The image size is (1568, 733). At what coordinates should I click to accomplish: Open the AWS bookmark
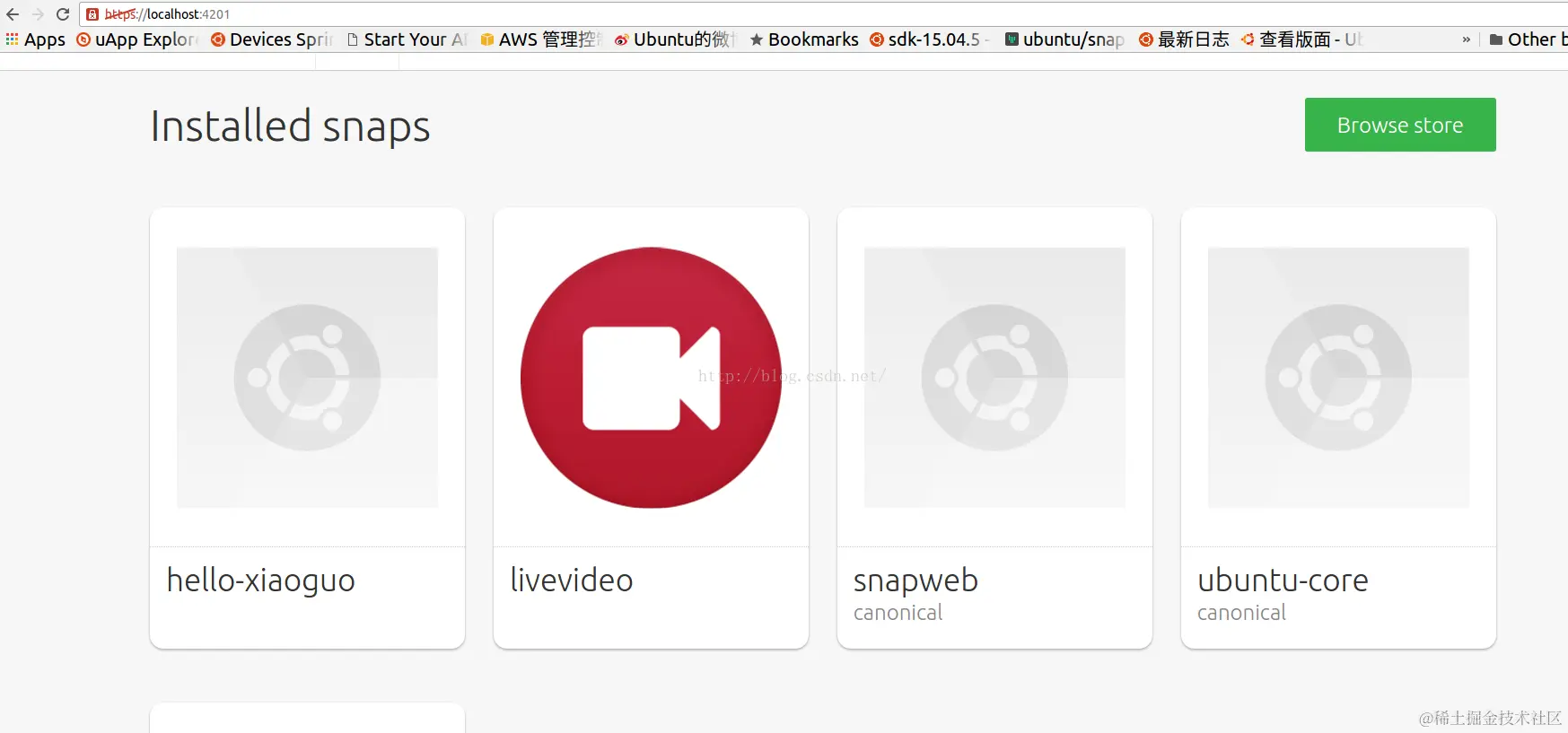[541, 39]
